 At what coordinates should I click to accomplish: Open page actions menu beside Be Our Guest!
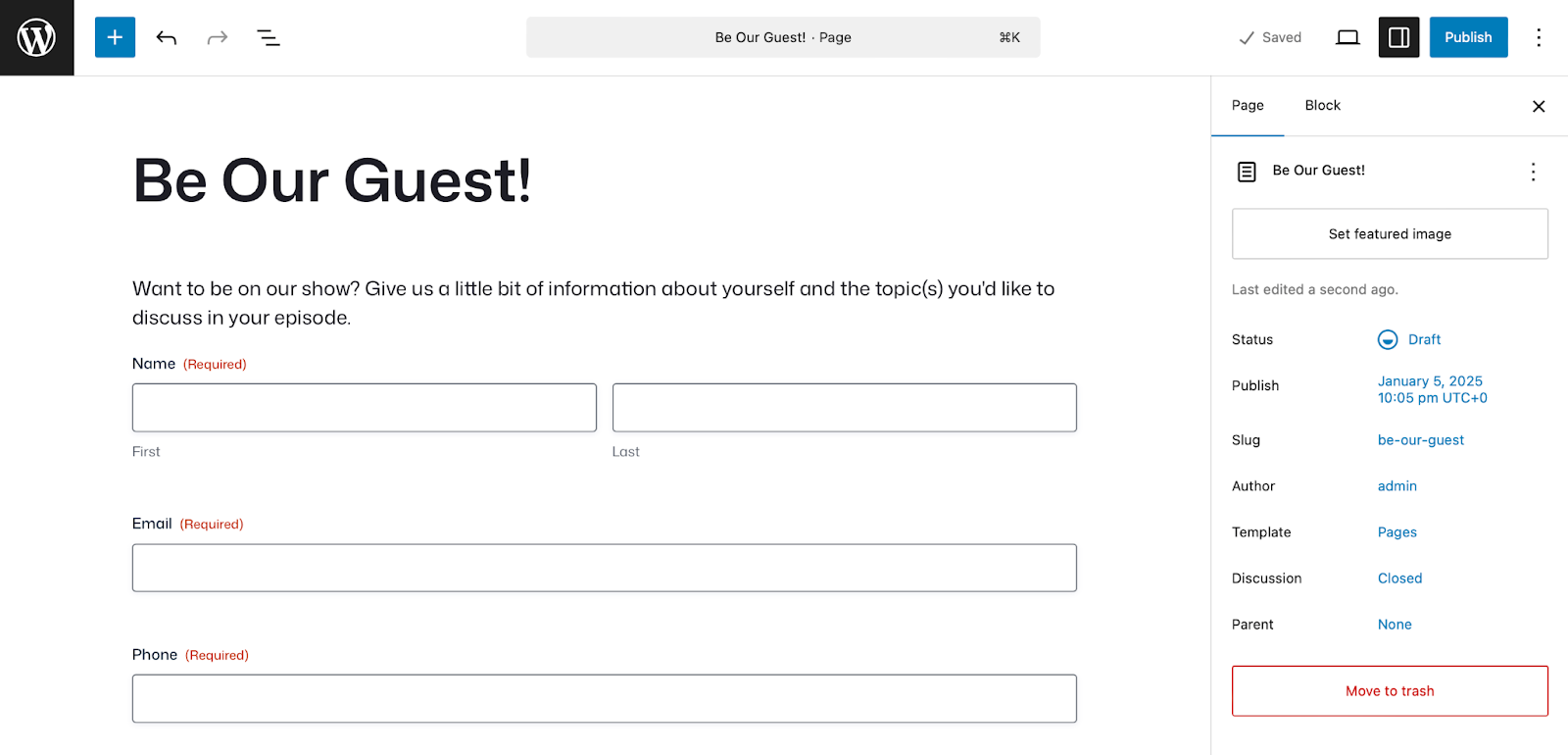pos(1533,172)
